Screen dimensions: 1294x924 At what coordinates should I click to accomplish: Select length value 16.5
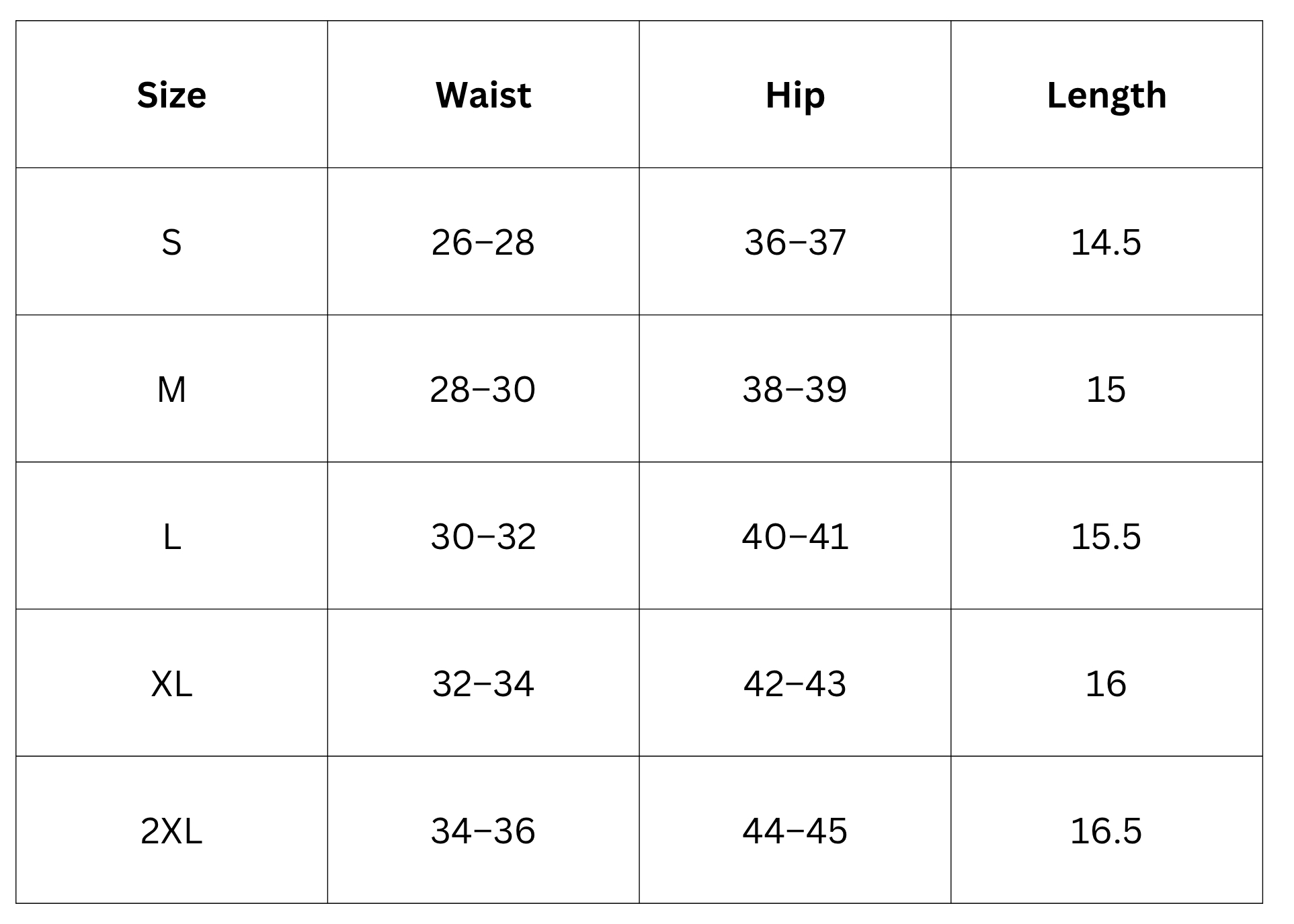click(x=1106, y=831)
